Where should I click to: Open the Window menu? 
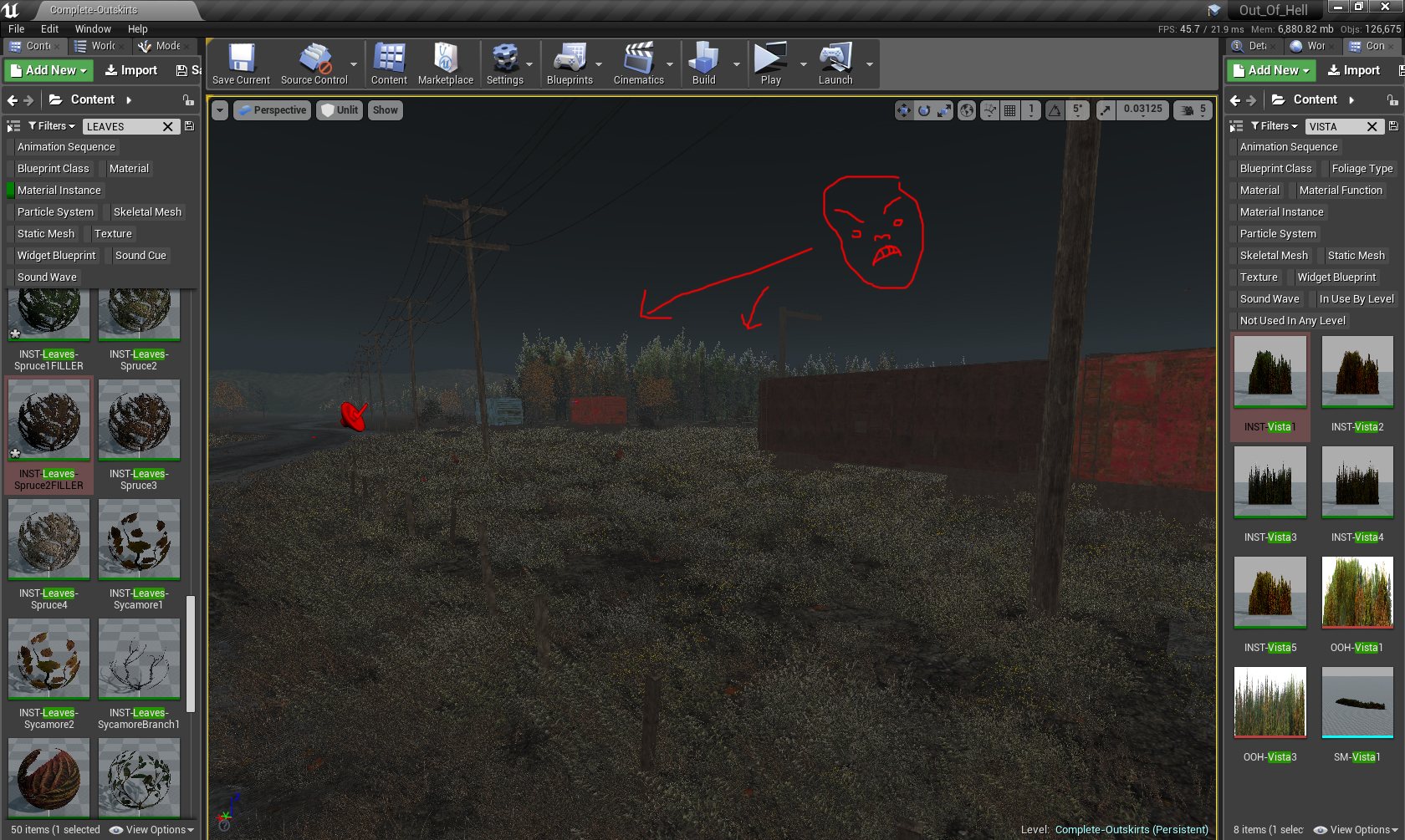(93, 28)
